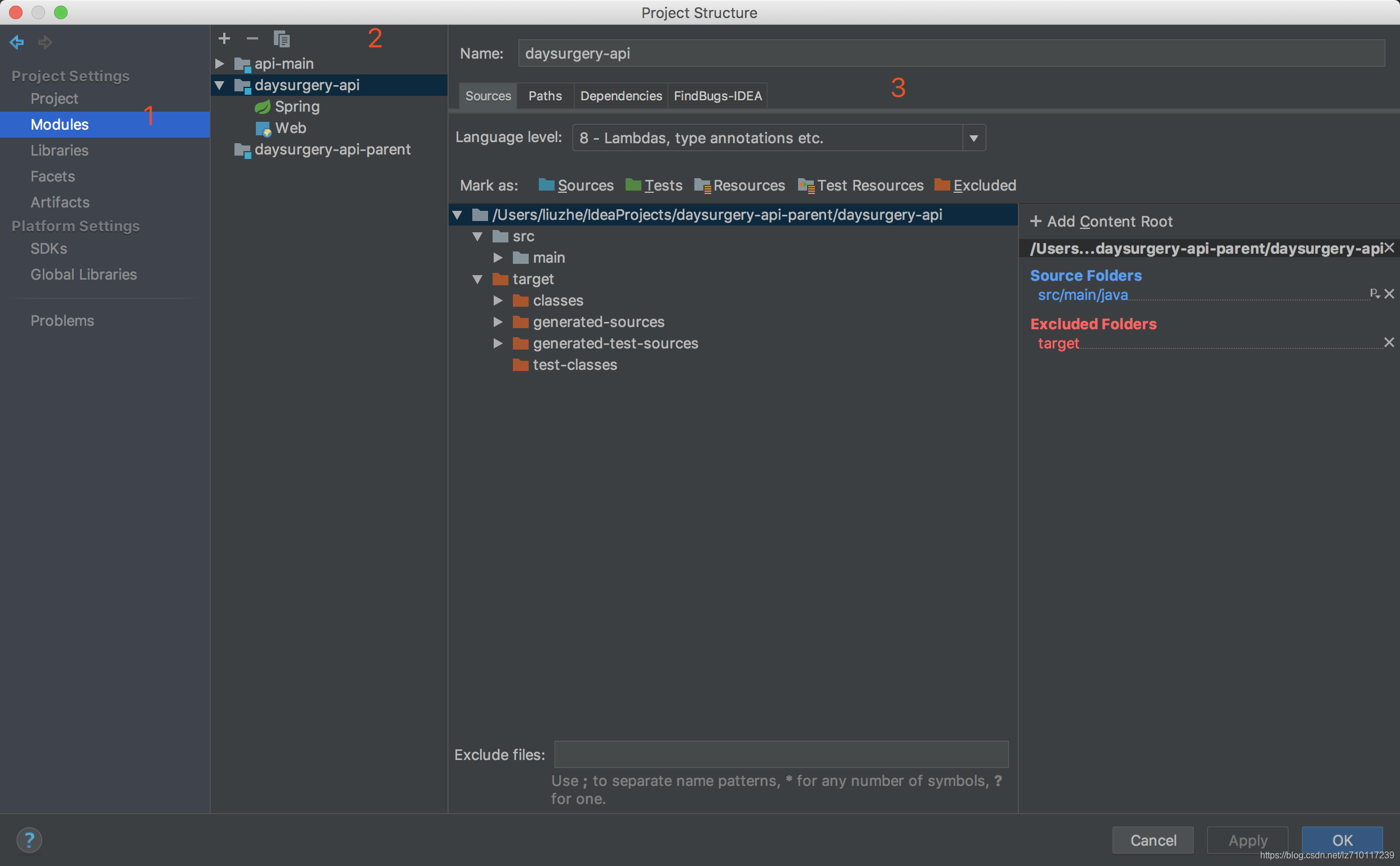
Task: Mark folder as Tests
Action: [x=653, y=185]
